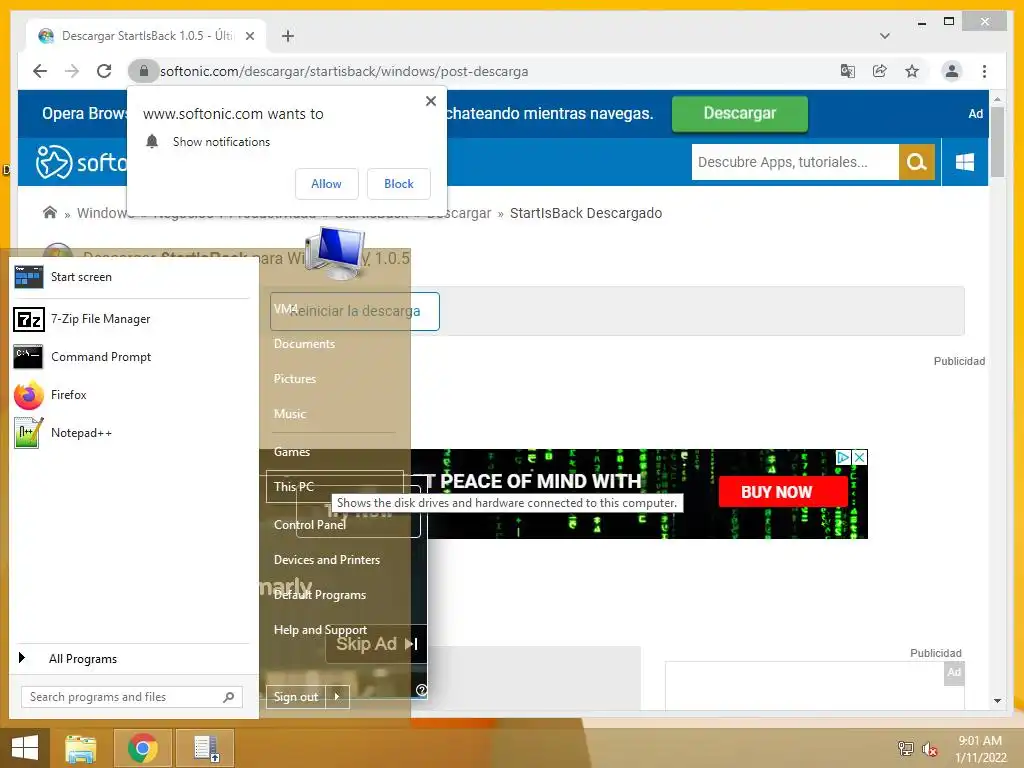Viewport: 1024px width, 768px height.
Task: Close the Descargar StartIsBack tab
Action: [x=249, y=36]
